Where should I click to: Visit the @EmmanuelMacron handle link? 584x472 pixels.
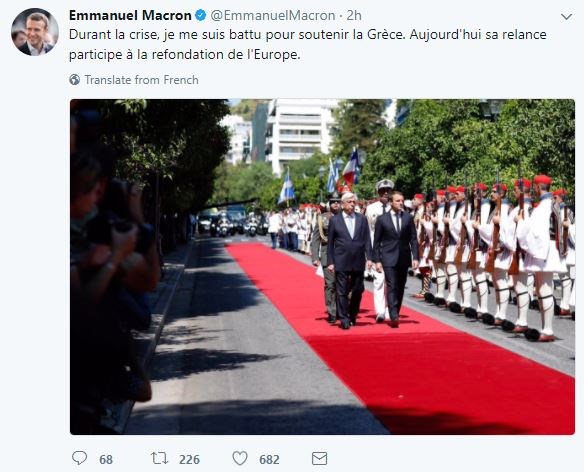tap(273, 15)
